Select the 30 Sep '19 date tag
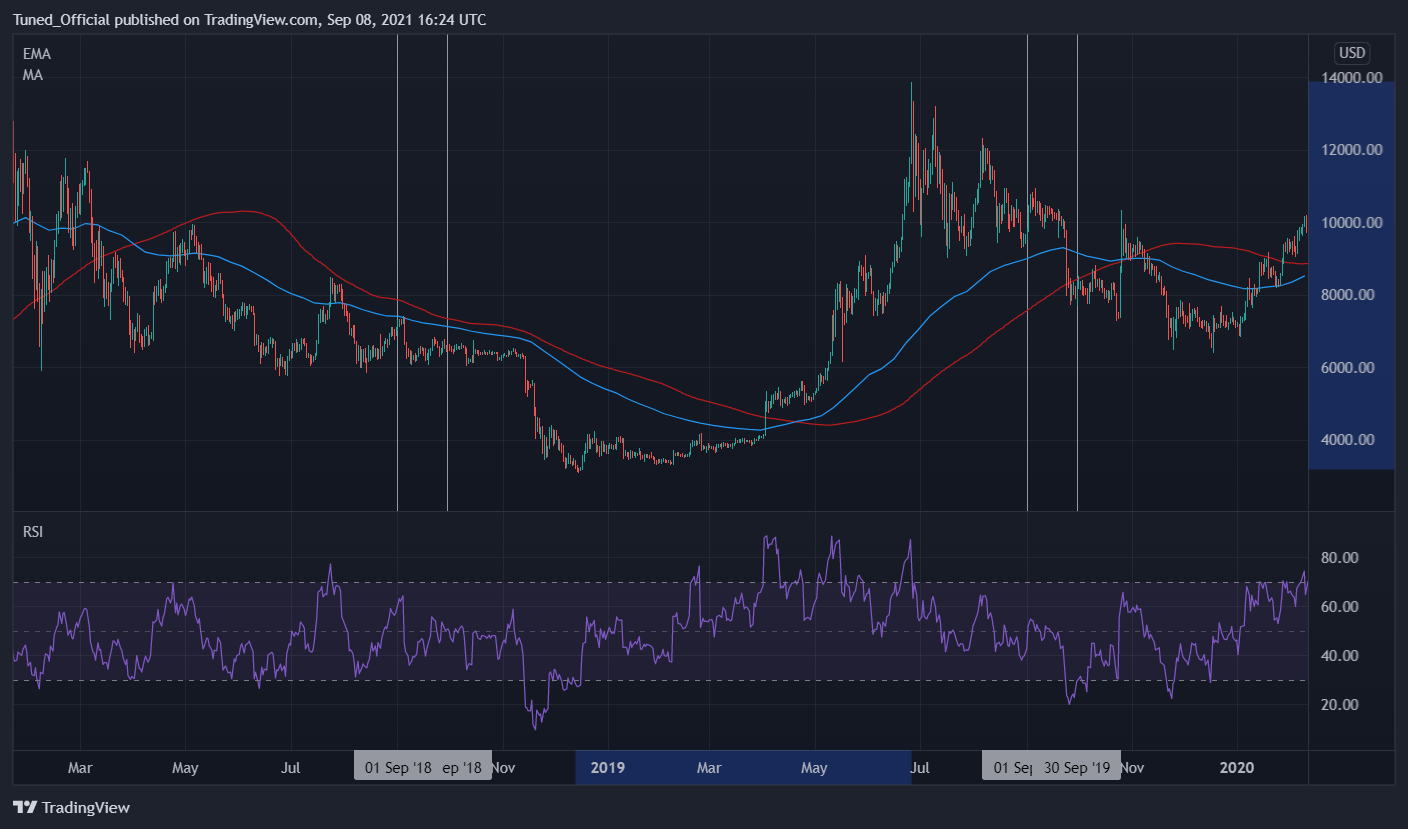1408x829 pixels. [1077, 768]
